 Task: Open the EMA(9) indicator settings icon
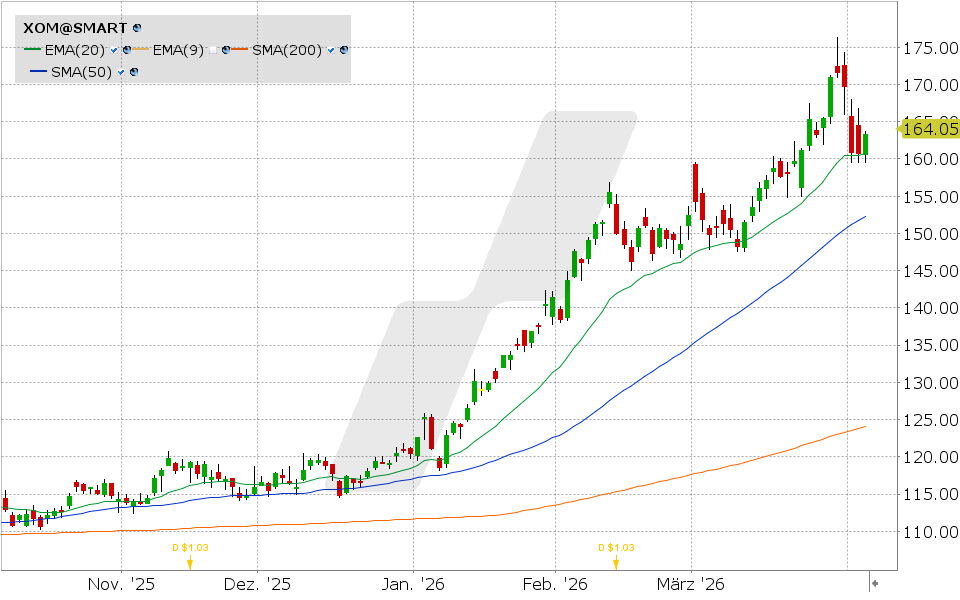click(x=228, y=50)
